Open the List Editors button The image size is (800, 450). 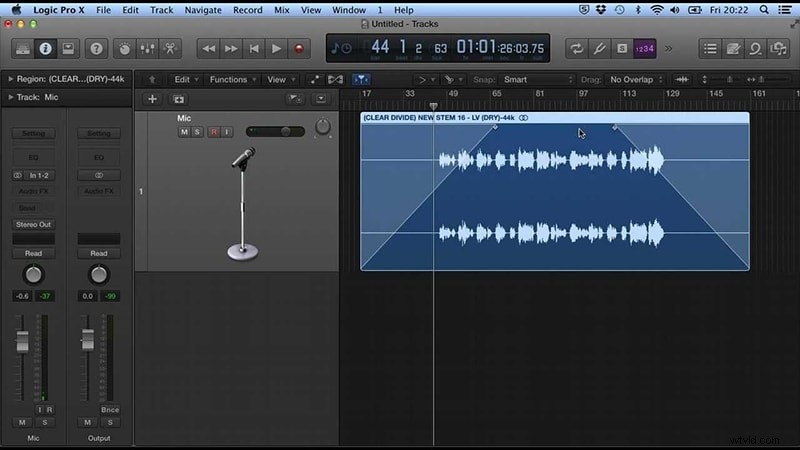(710, 48)
